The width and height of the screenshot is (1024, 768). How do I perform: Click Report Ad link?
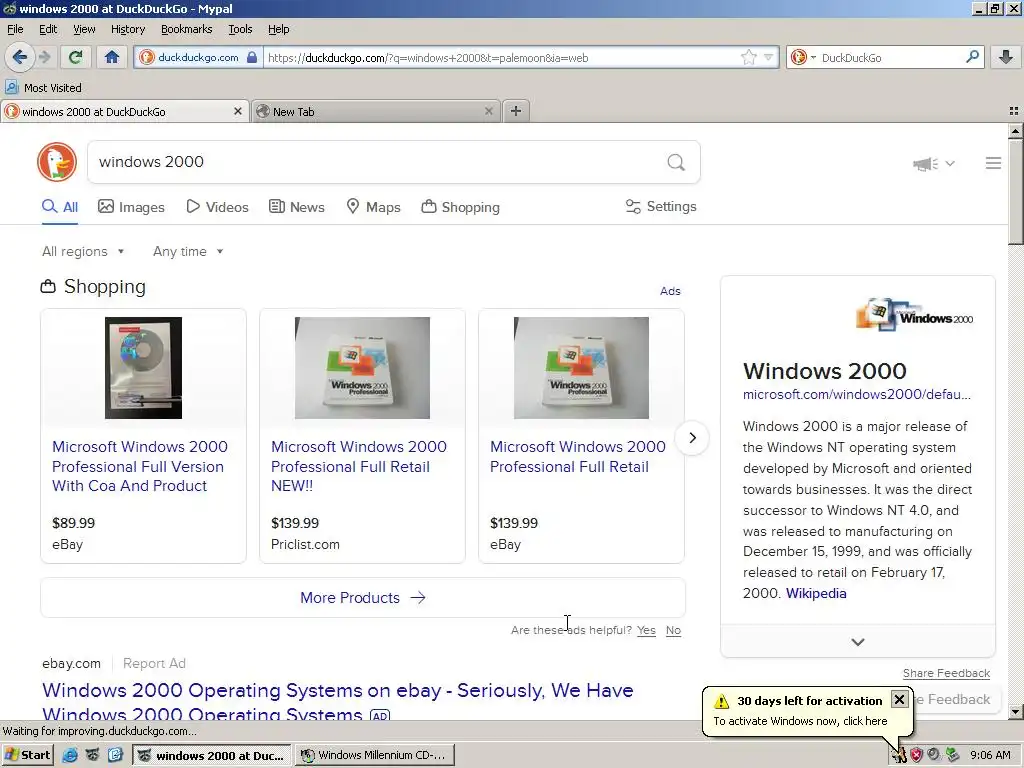point(154,664)
